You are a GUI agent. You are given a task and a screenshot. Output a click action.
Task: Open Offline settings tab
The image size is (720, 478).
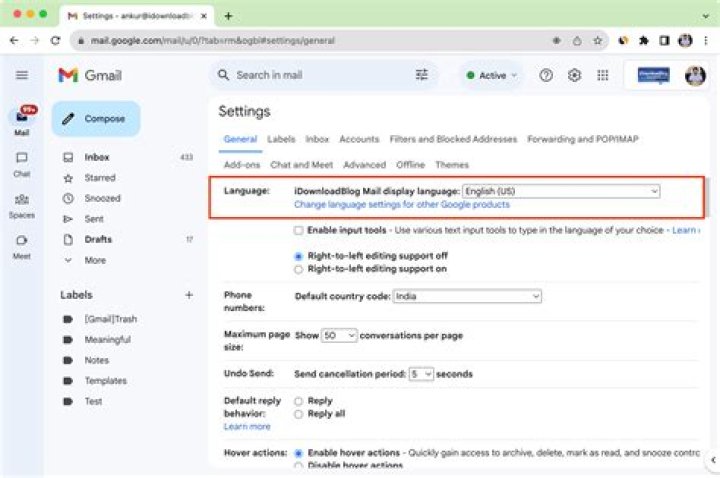[411, 165]
